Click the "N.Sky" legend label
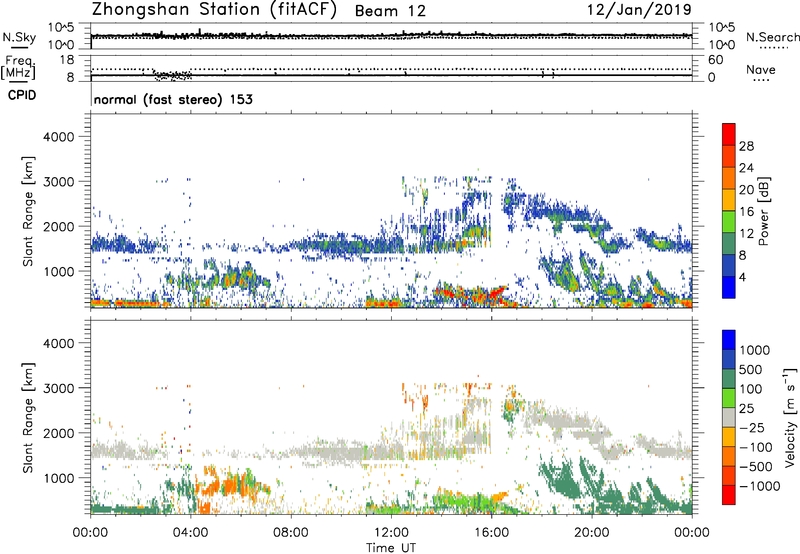Image resolution: width=800 pixels, height=554 pixels. (19, 37)
